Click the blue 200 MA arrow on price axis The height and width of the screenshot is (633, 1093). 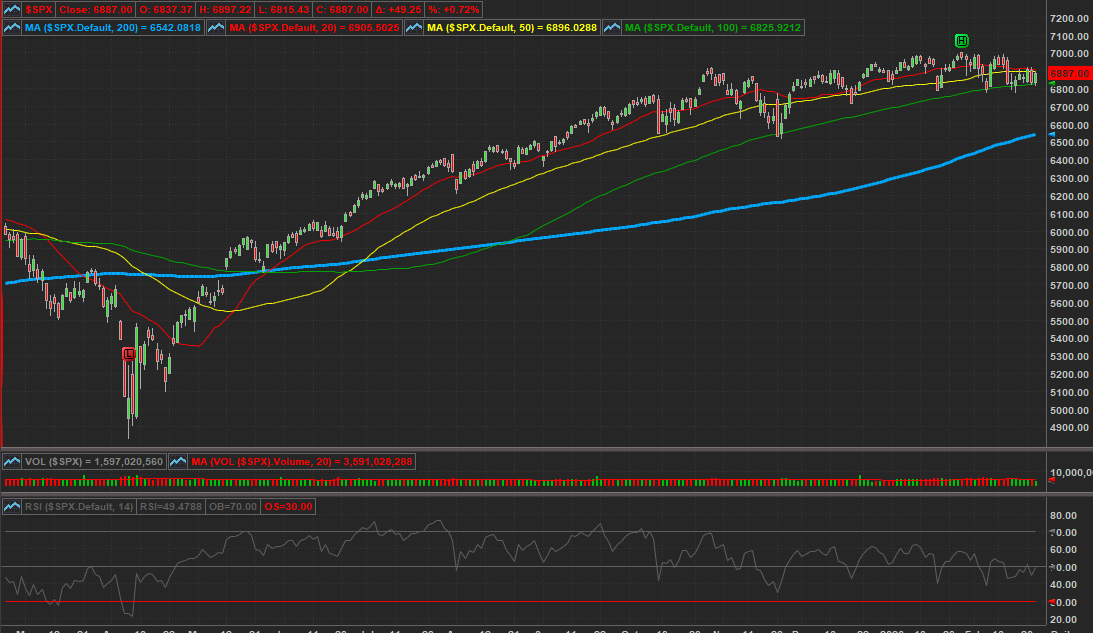click(x=1050, y=134)
